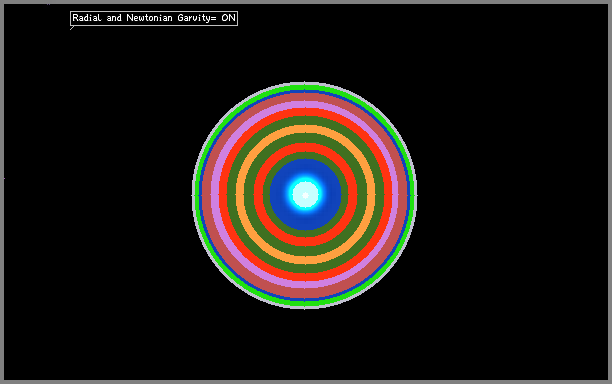Screen dimensions: 612x384
Task: Click the word Radial in the label
Action: tap(87, 18)
